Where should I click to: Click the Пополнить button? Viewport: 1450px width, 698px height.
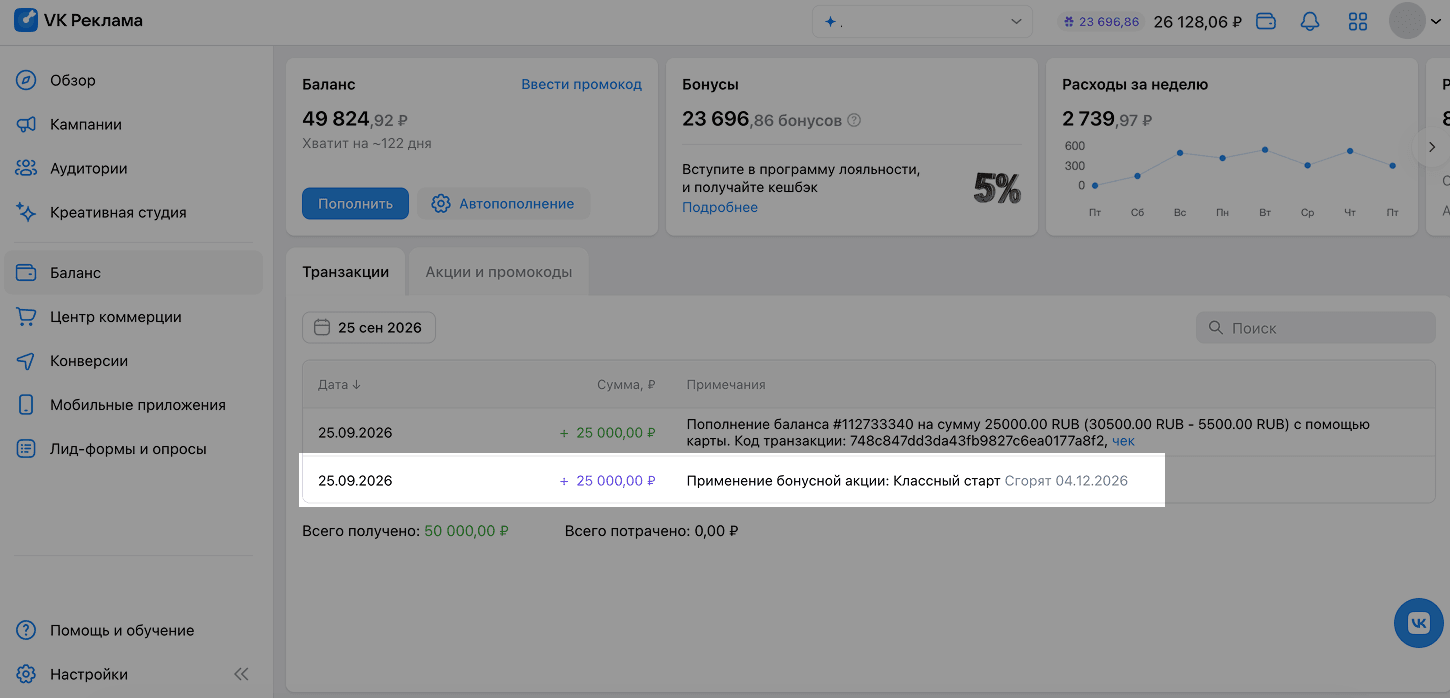click(355, 204)
